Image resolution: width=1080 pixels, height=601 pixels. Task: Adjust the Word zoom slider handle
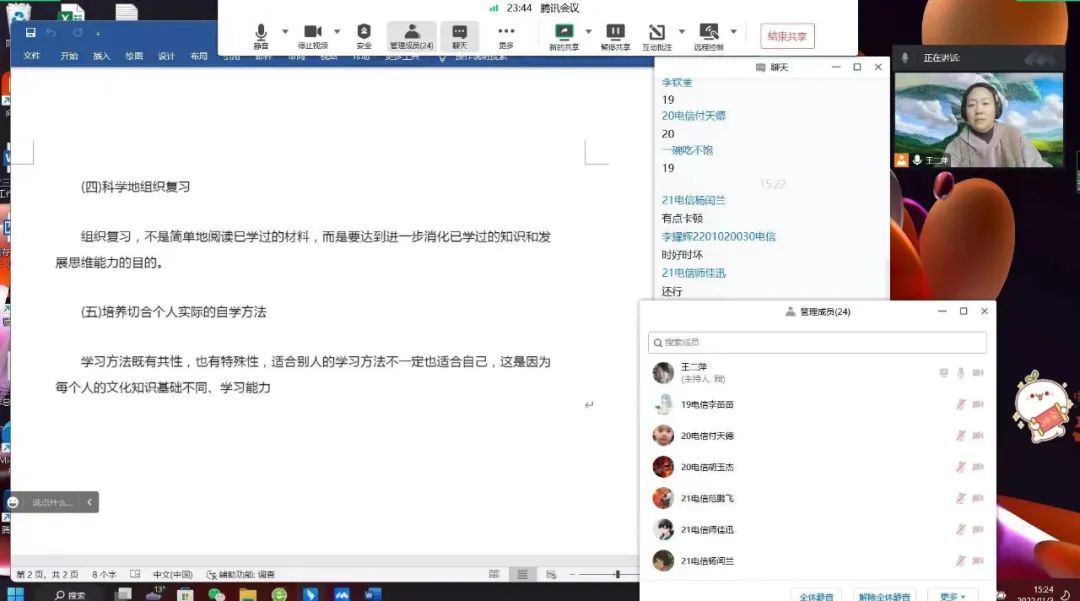[x=618, y=574]
